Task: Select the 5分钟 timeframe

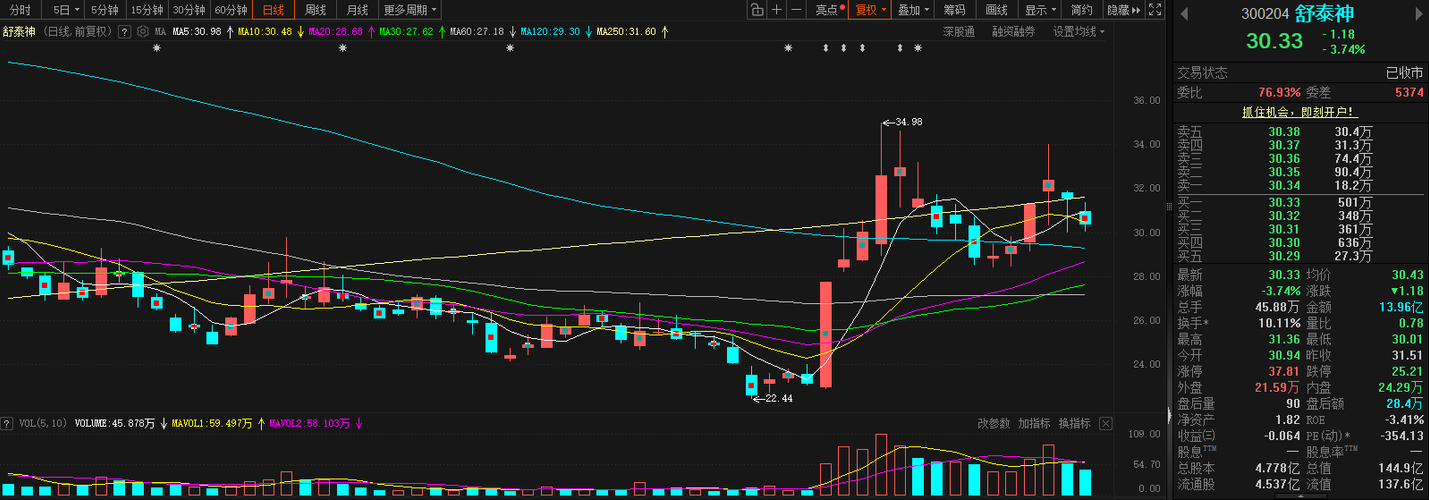Action: (105, 10)
